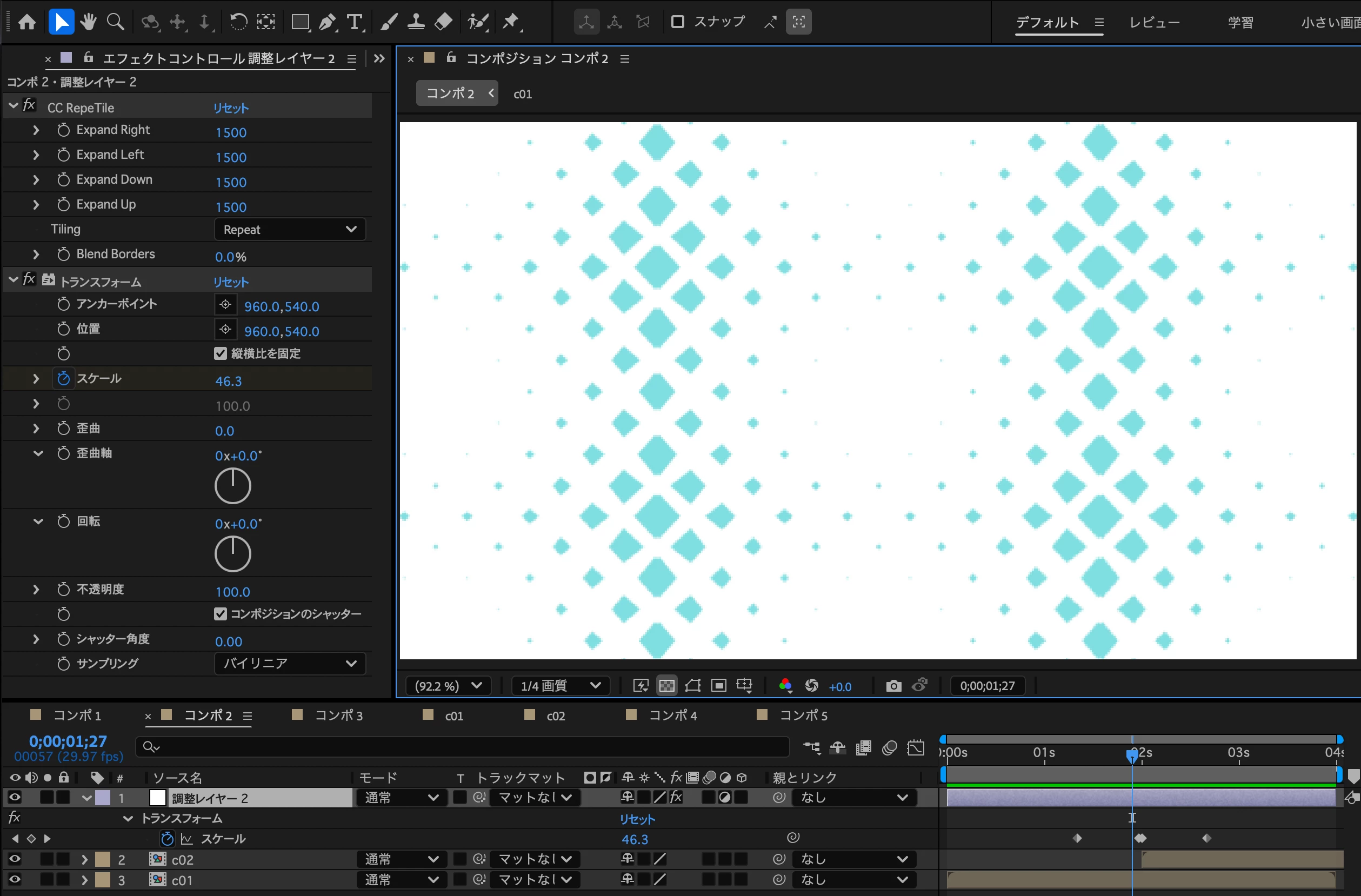Click c01 in composition breadcrumb

coord(522,94)
